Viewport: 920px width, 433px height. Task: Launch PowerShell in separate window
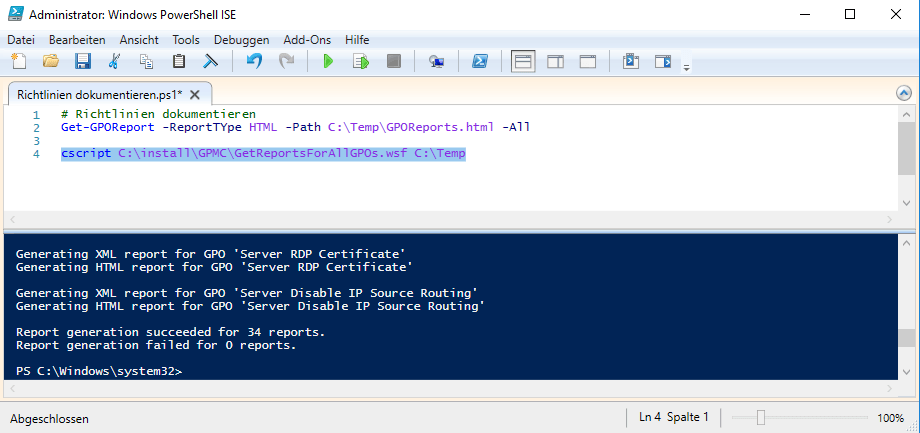(x=480, y=62)
